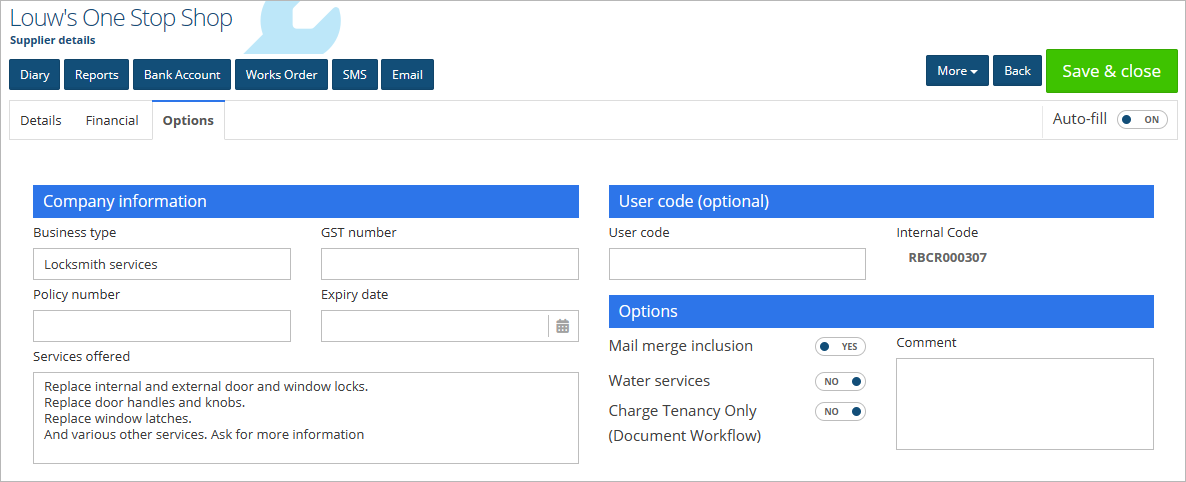Screen dimensions: 1186x482
Task: Focus the GST number field
Action: tap(450, 264)
